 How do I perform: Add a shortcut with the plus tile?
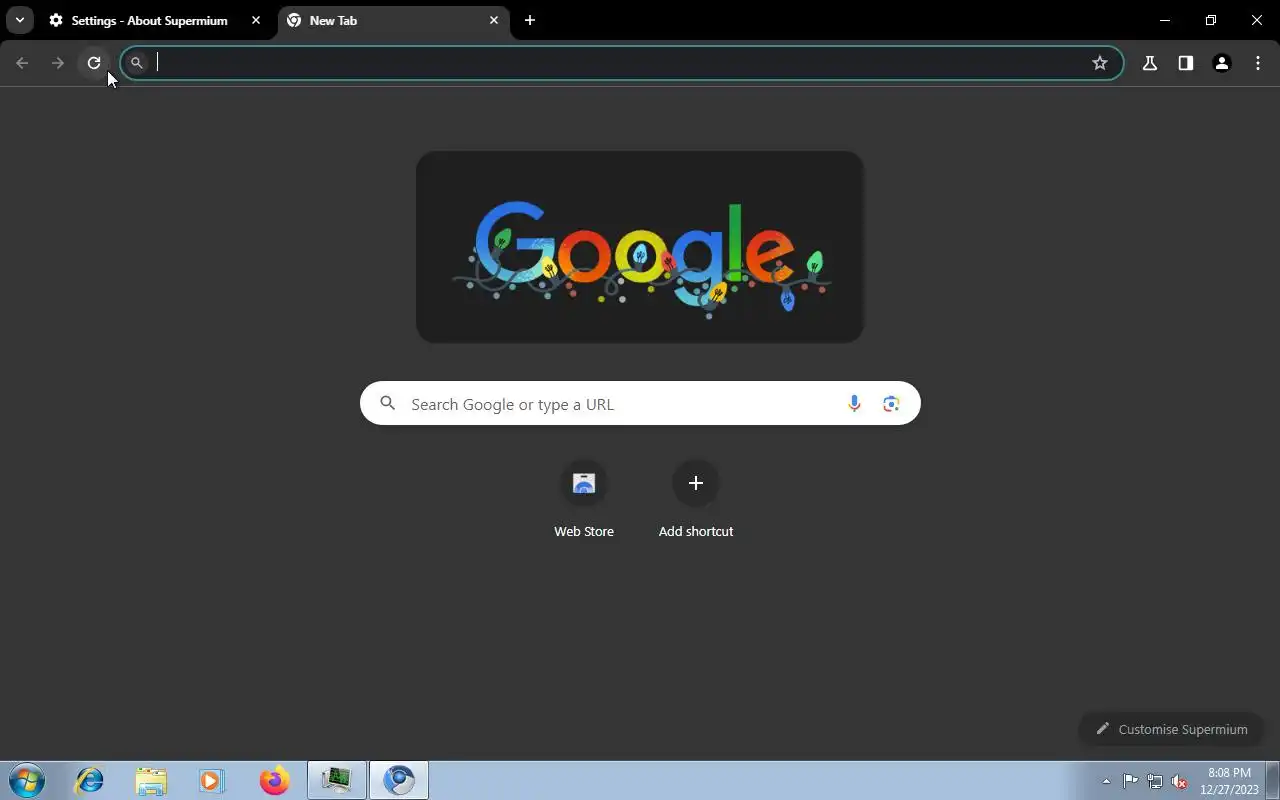click(x=696, y=500)
